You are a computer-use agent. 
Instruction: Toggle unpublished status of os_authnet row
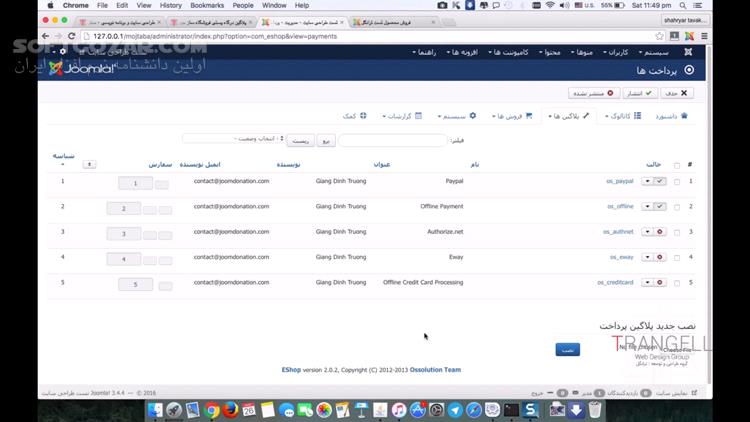click(x=660, y=232)
